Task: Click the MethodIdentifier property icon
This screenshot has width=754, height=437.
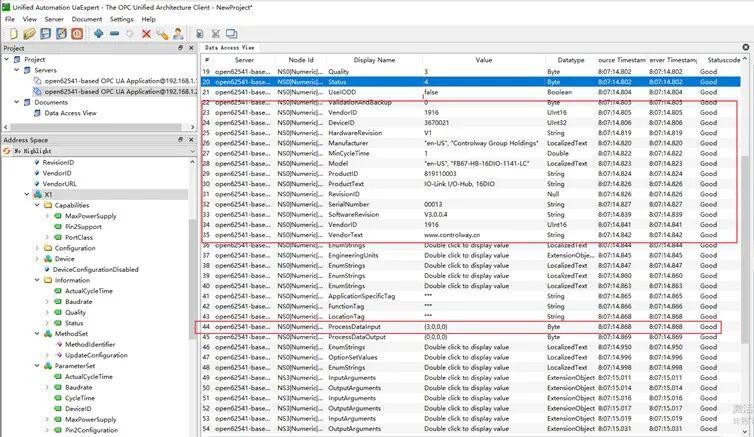Action: point(59,344)
